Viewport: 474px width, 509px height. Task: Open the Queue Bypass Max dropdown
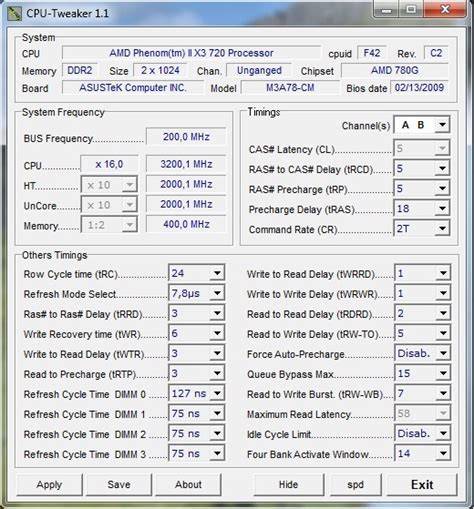(x=422, y=373)
